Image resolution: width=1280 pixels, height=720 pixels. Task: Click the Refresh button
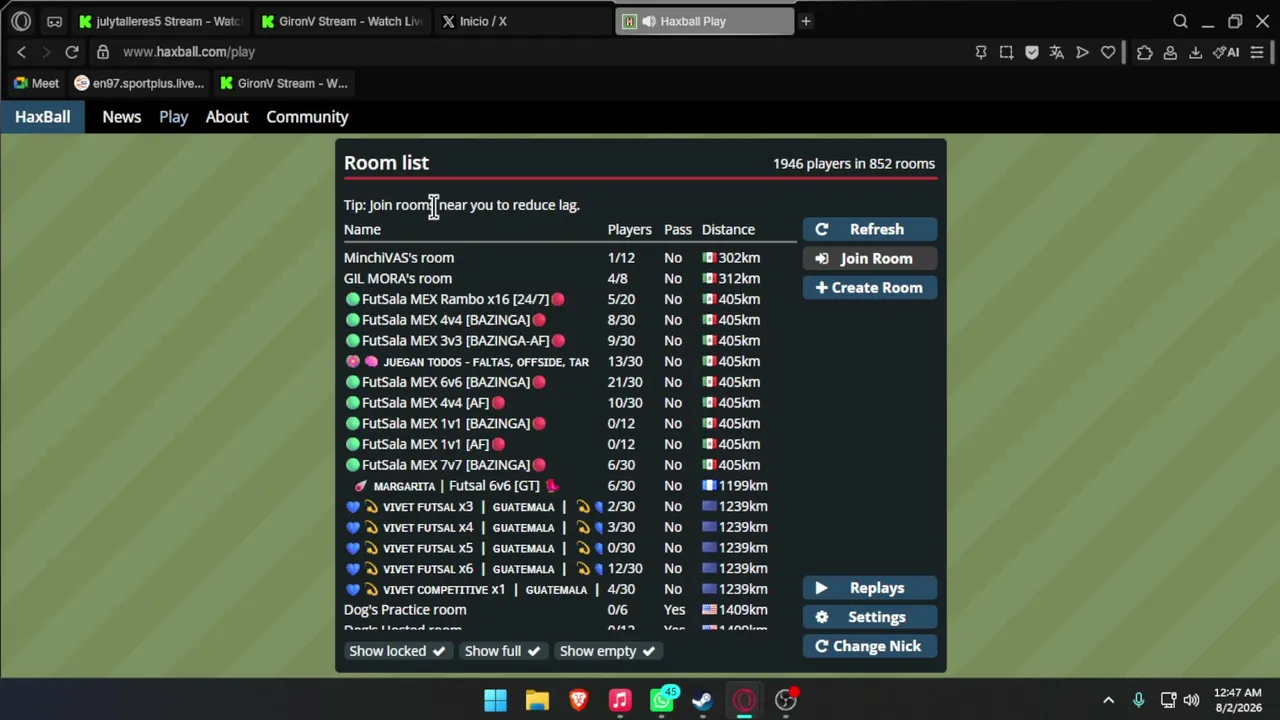870,230
